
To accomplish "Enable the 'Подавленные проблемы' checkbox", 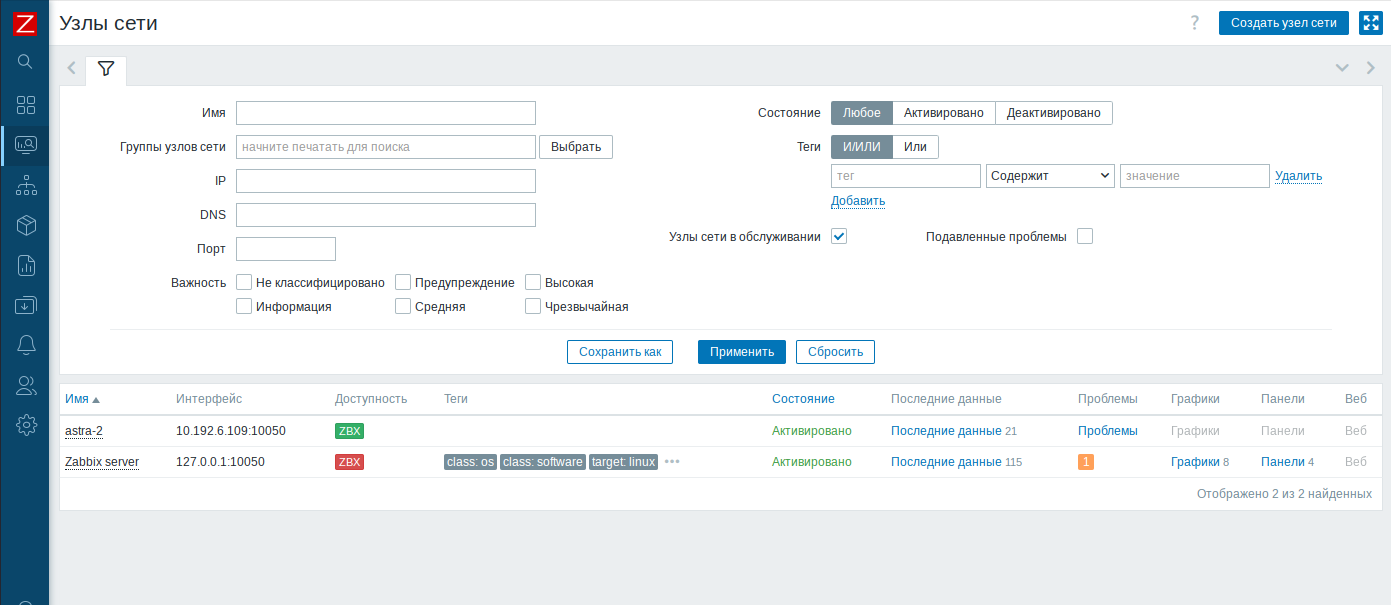I will [1085, 237].
